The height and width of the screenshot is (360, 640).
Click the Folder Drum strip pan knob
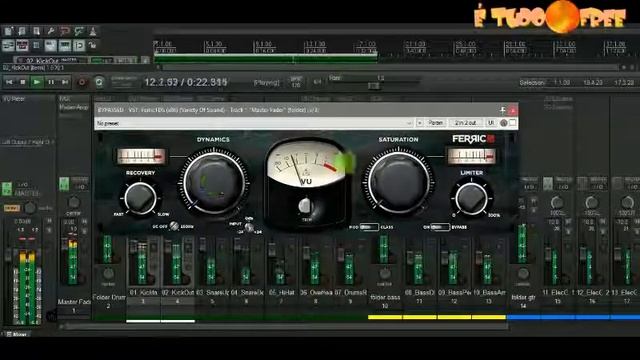pos(108,273)
